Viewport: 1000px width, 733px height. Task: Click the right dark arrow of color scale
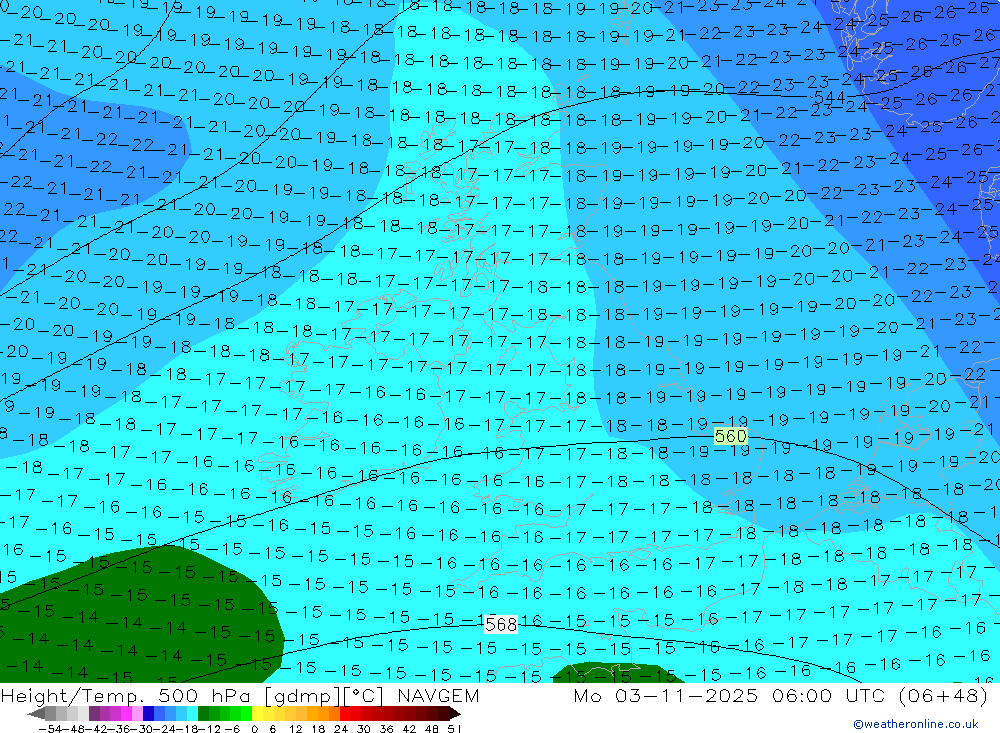pos(454,713)
